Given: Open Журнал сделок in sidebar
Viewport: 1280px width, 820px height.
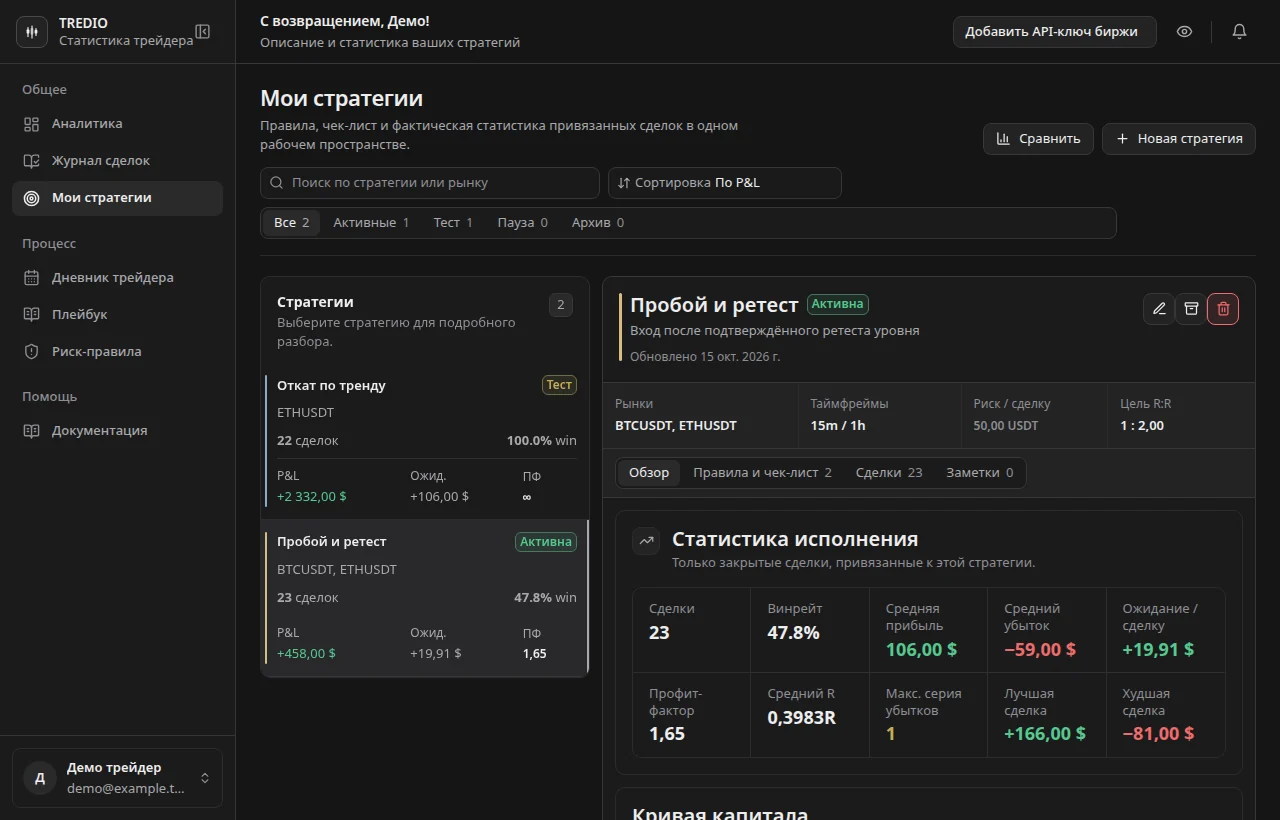Looking at the screenshot, I should (x=117, y=161).
